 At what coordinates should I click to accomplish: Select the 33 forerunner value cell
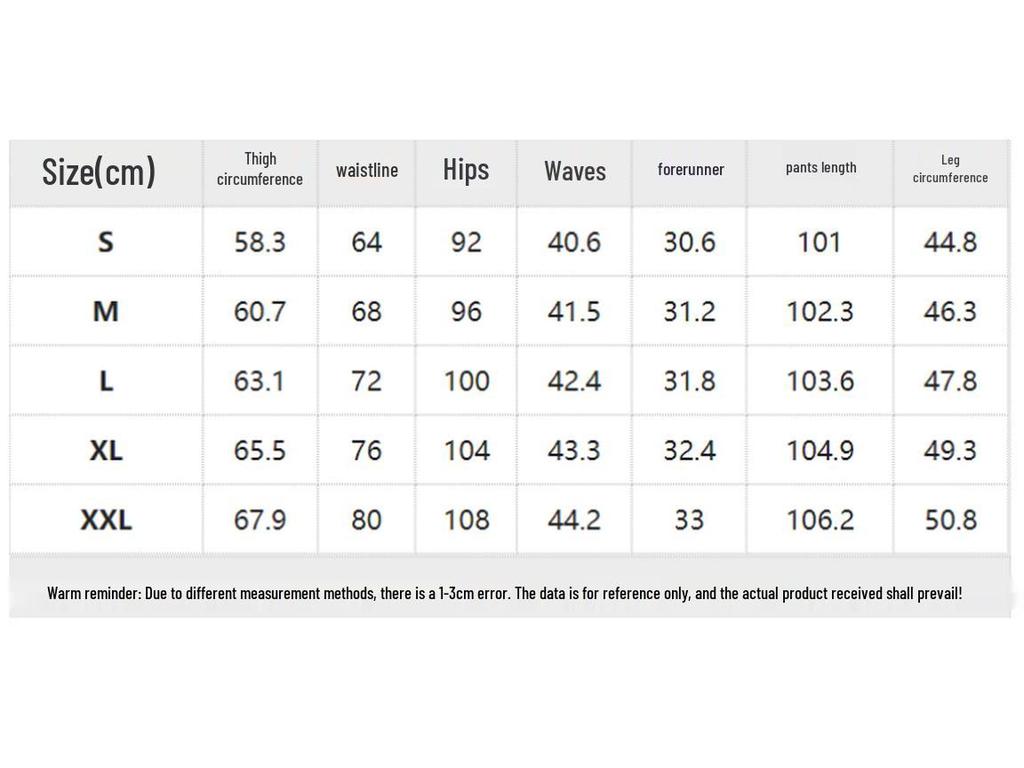(x=689, y=520)
